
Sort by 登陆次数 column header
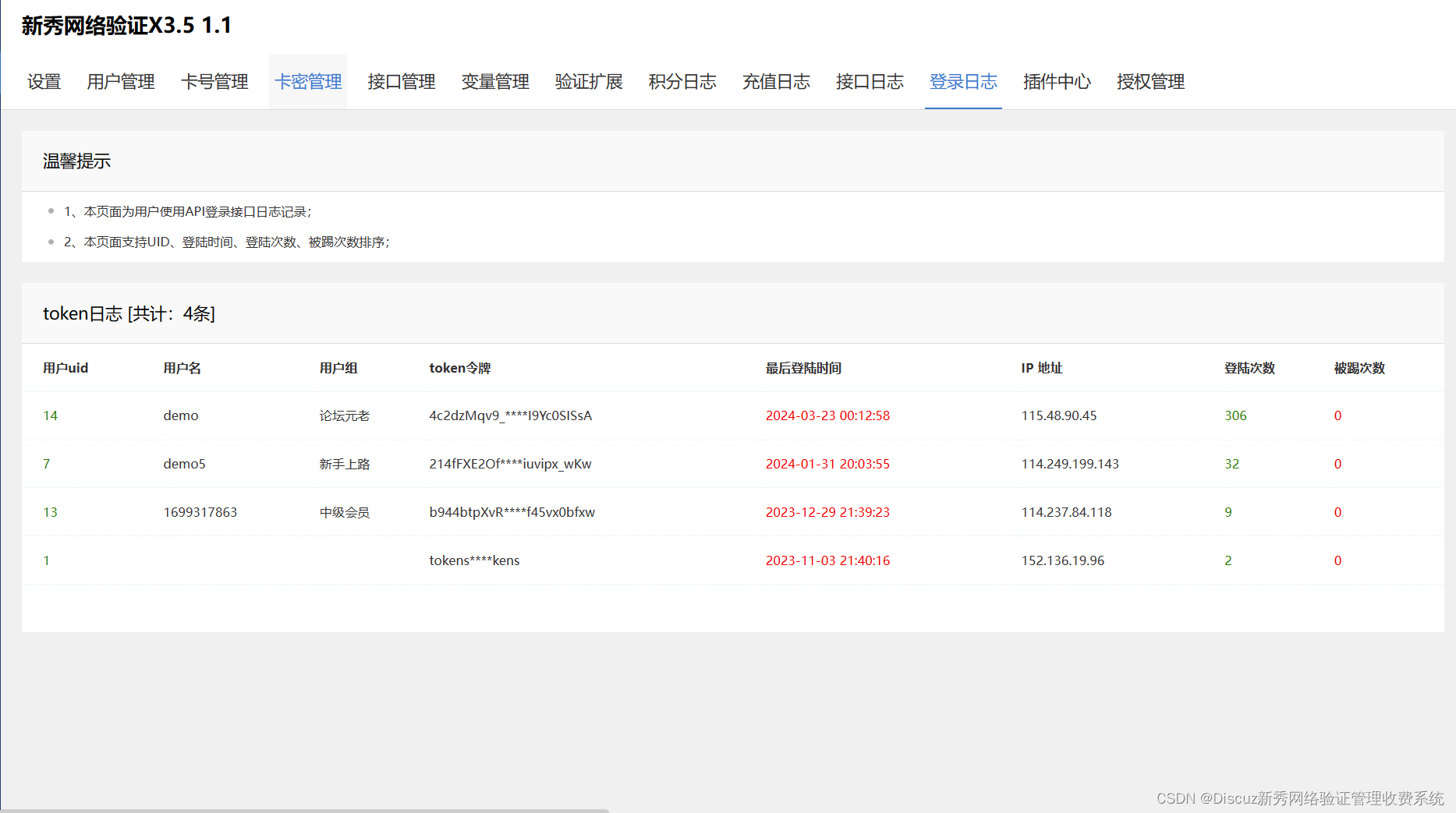point(1249,368)
